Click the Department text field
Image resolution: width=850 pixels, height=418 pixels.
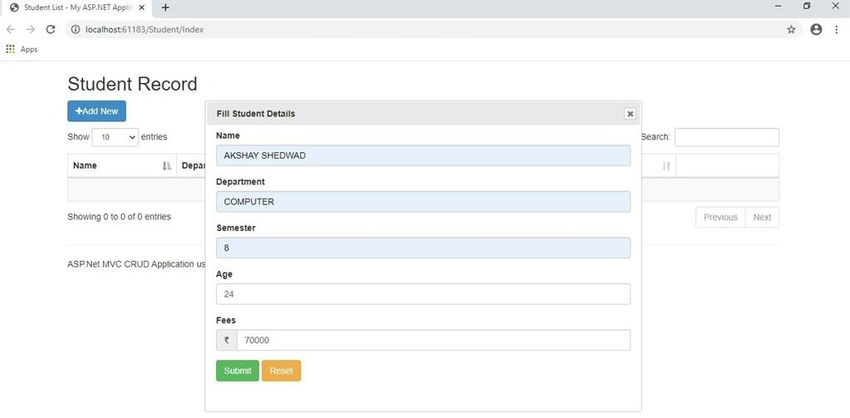(423, 202)
